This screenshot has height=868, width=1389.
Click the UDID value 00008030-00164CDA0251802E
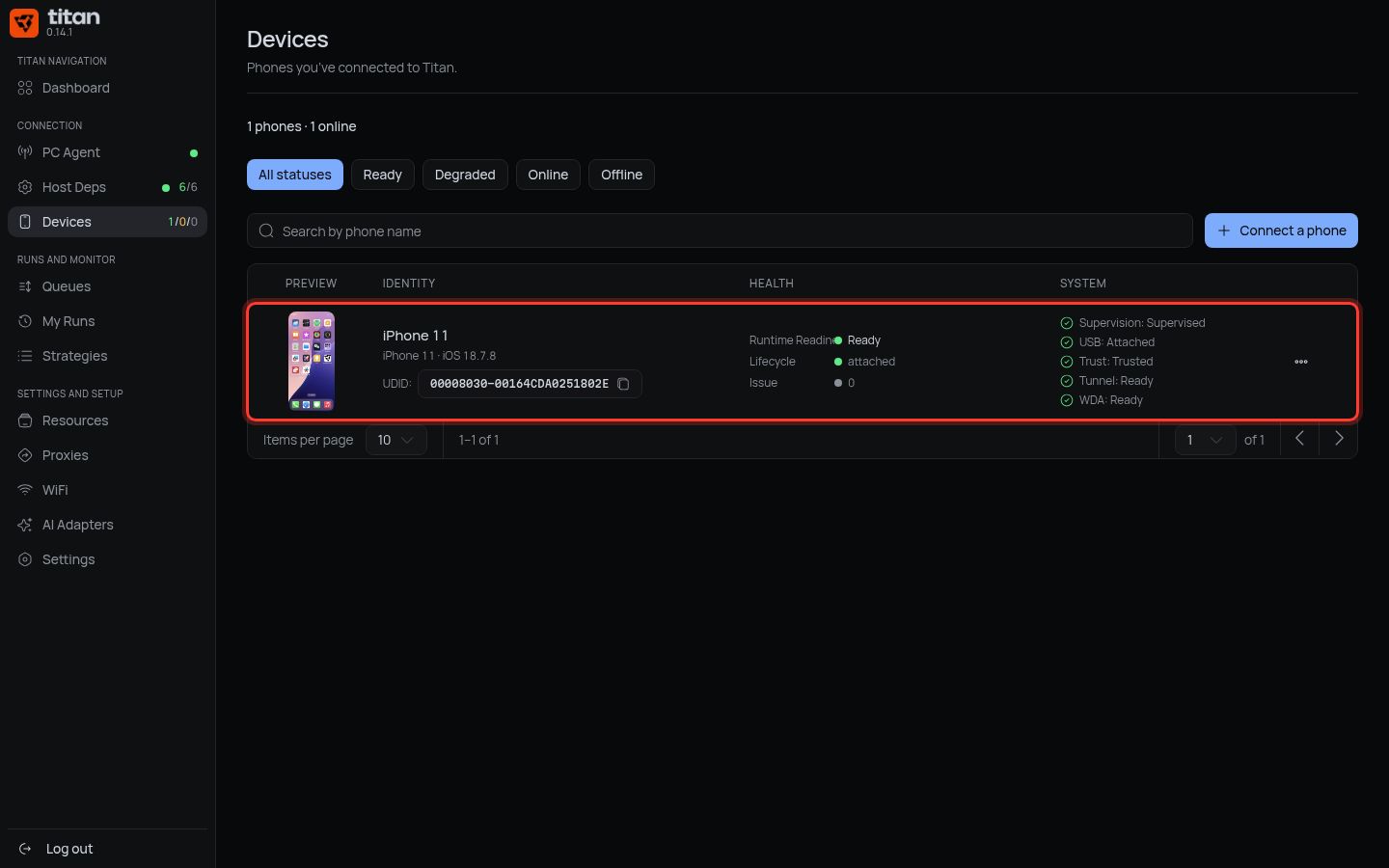pos(519,384)
